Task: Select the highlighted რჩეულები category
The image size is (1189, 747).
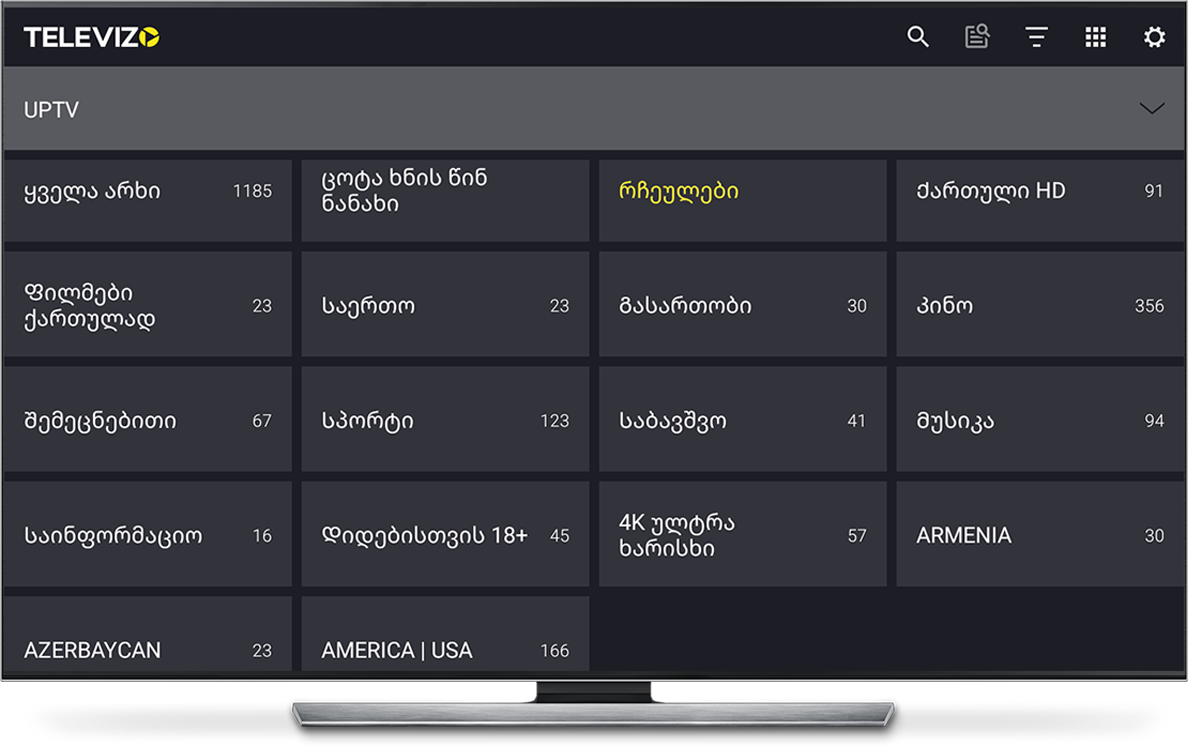Action: (742, 200)
